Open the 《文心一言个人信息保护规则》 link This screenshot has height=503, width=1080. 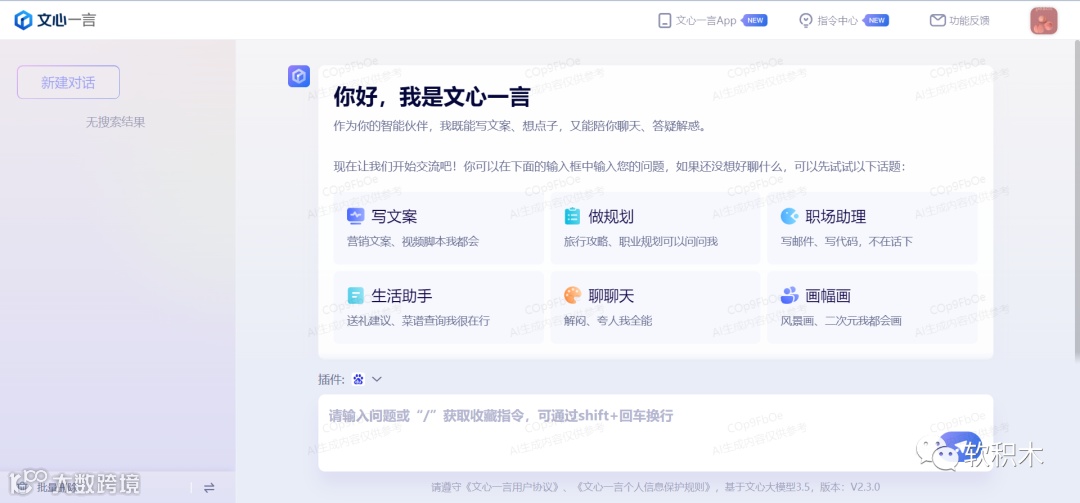(x=644, y=487)
